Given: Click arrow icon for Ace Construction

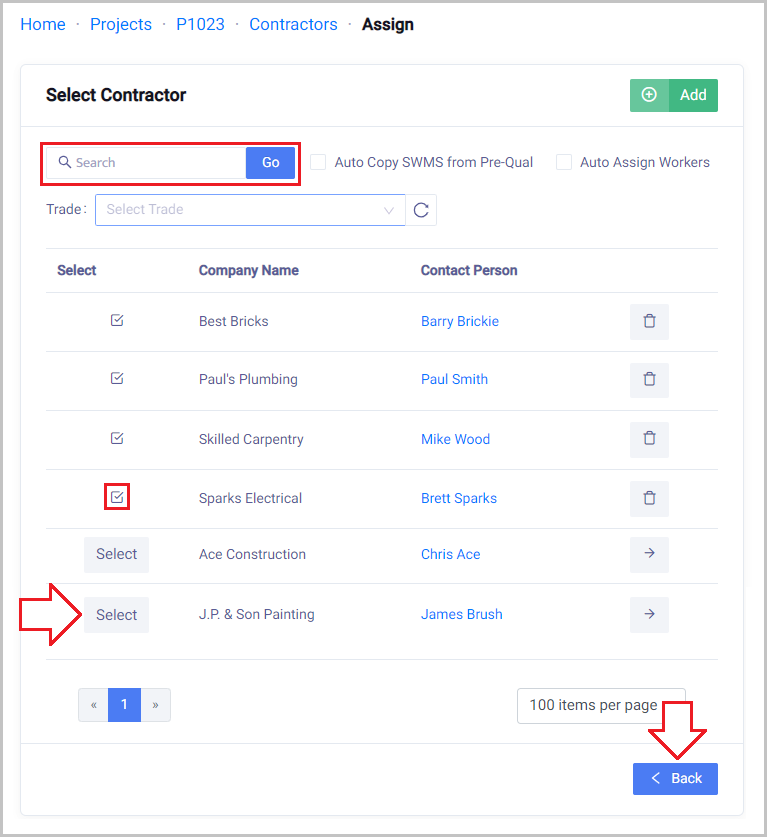Looking at the screenshot, I should click(x=649, y=554).
